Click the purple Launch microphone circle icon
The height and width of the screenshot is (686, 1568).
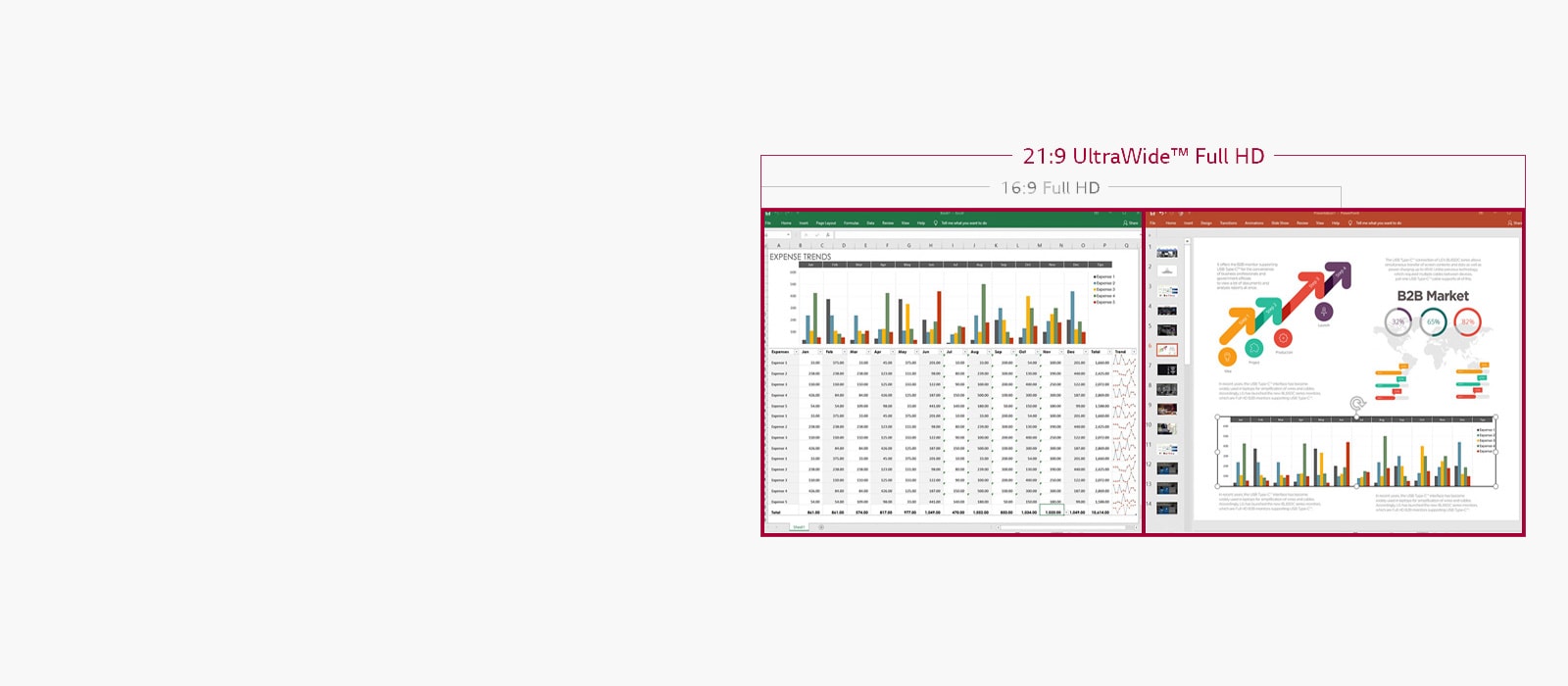coord(1324,312)
